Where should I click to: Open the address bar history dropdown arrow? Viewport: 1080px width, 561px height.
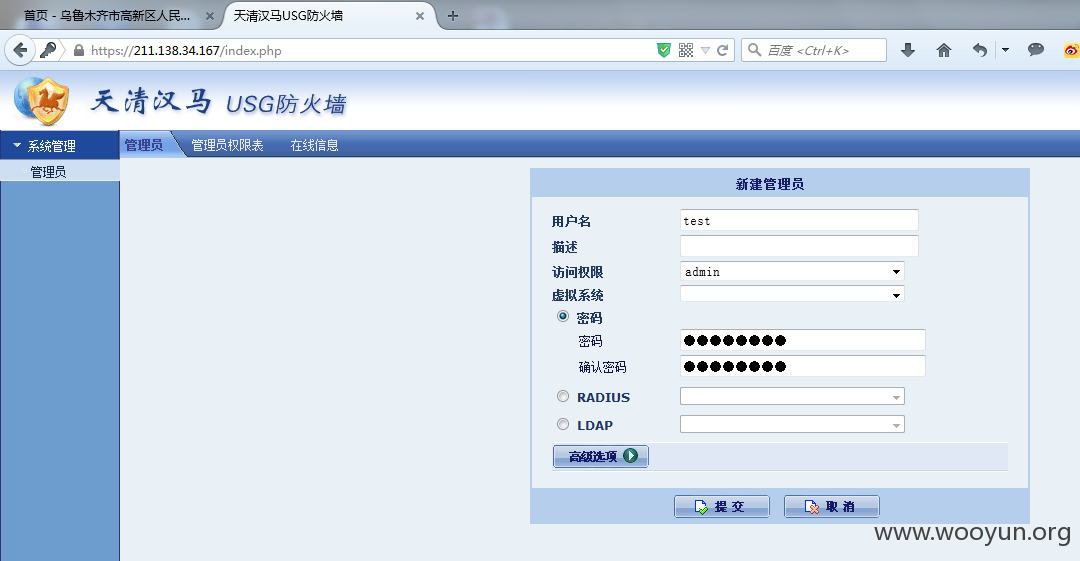coord(705,50)
